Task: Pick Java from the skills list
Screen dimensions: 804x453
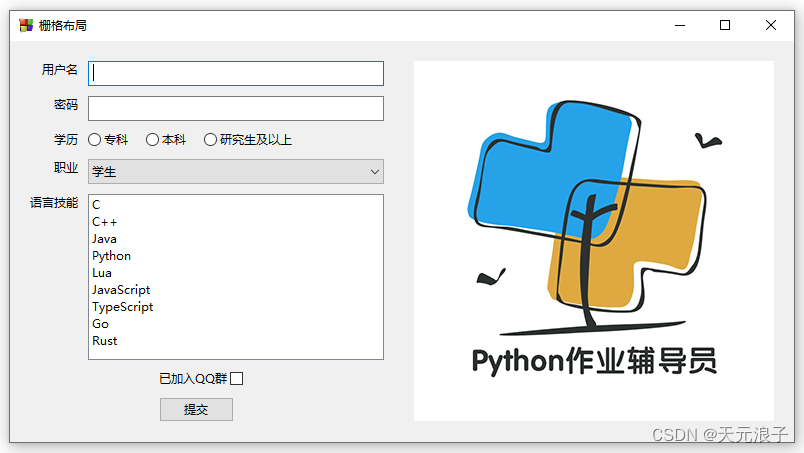Action: point(236,239)
